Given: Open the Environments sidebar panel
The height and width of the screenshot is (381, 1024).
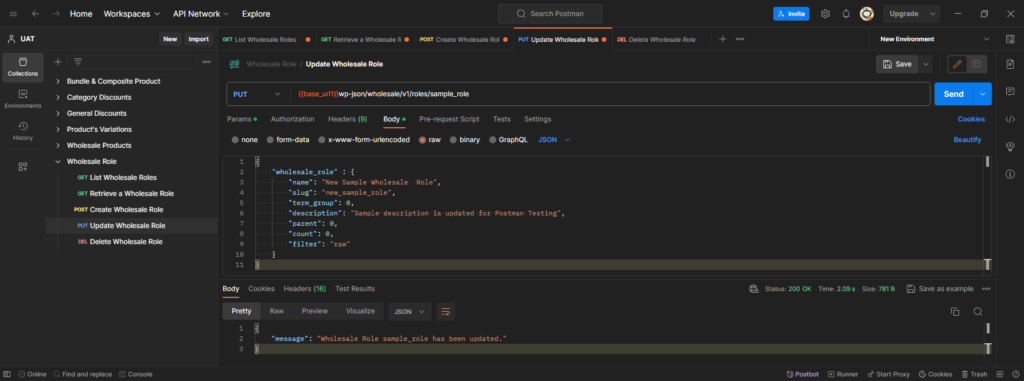Looking at the screenshot, I should click(x=23, y=99).
